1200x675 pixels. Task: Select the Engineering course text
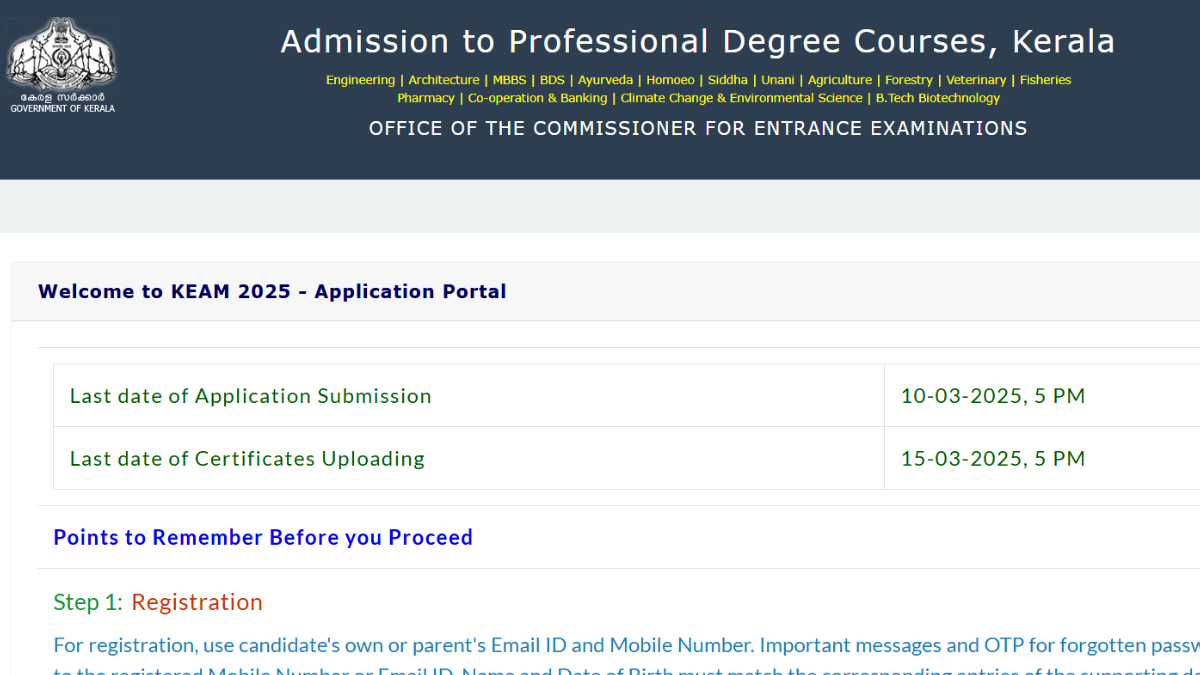(360, 80)
